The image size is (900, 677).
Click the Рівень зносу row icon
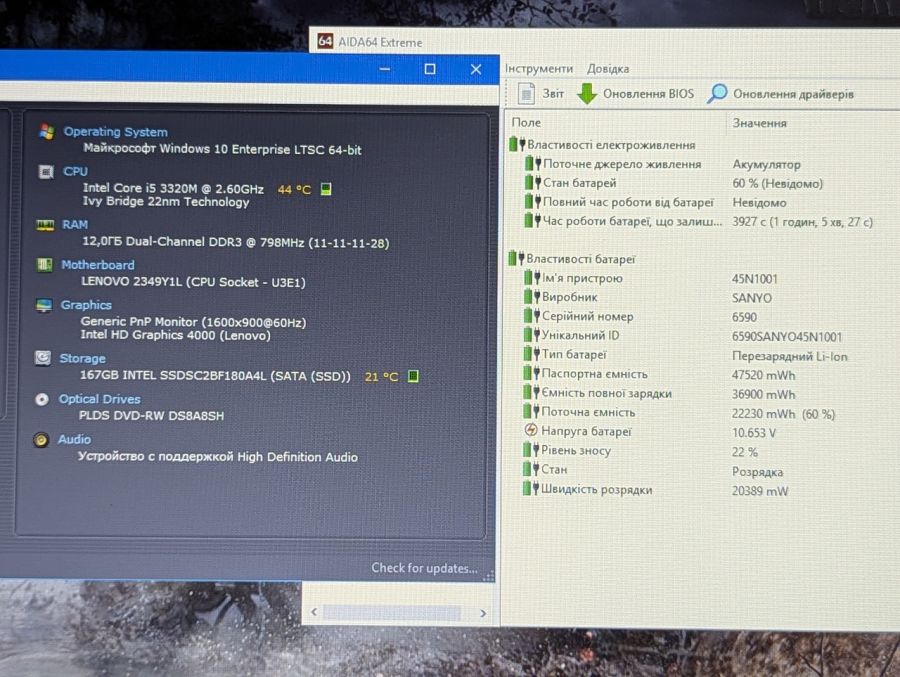coord(531,450)
